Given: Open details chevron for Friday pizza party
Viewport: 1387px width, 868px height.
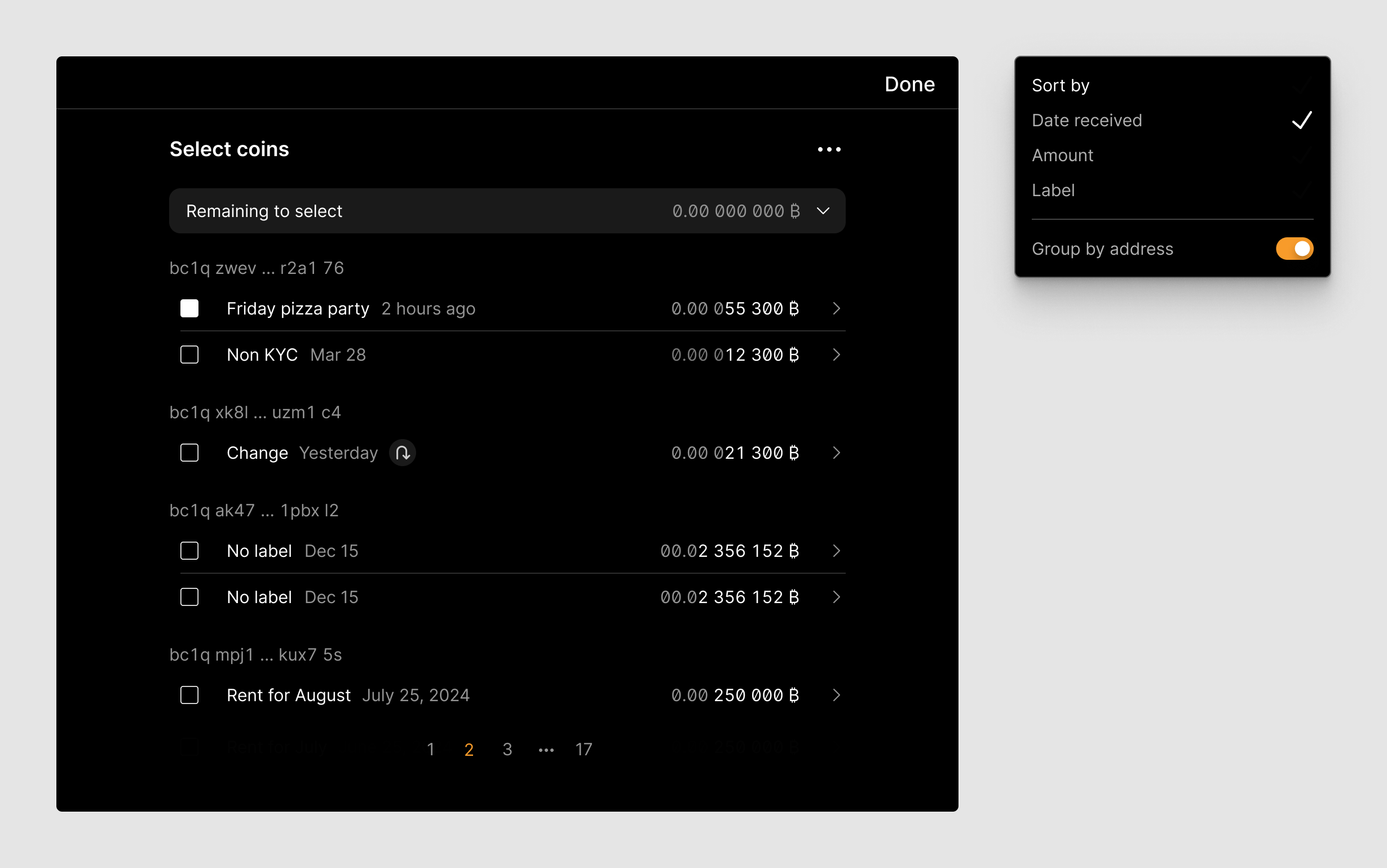Looking at the screenshot, I should point(837,308).
